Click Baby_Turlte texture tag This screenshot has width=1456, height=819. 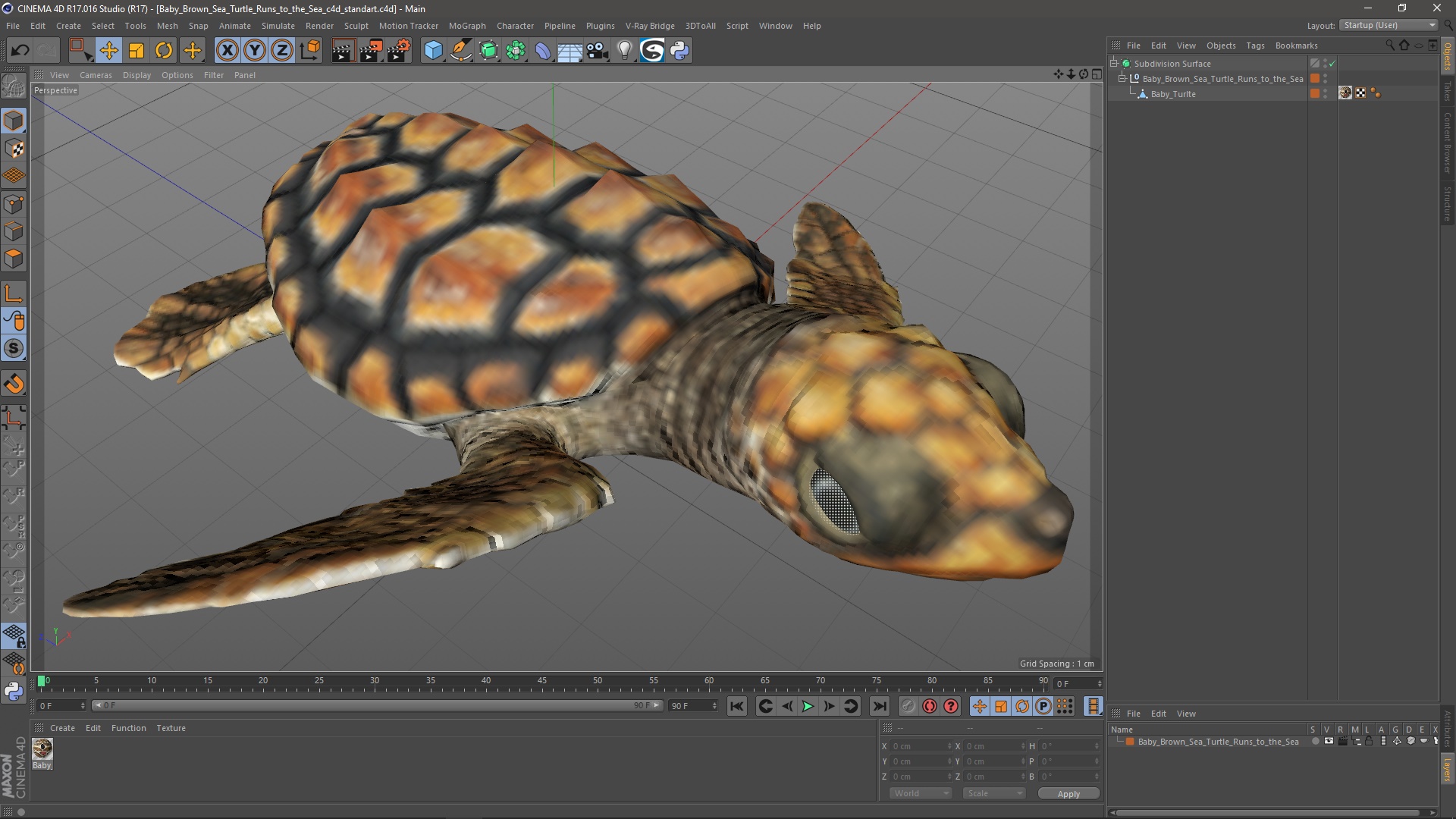1345,93
